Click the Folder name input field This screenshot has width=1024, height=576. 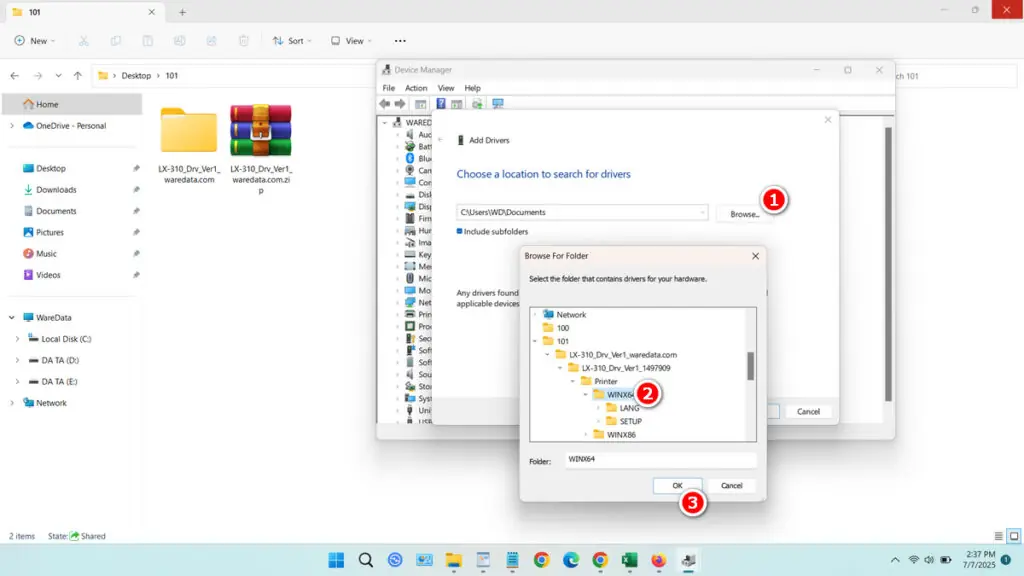pyautogui.click(x=660, y=459)
